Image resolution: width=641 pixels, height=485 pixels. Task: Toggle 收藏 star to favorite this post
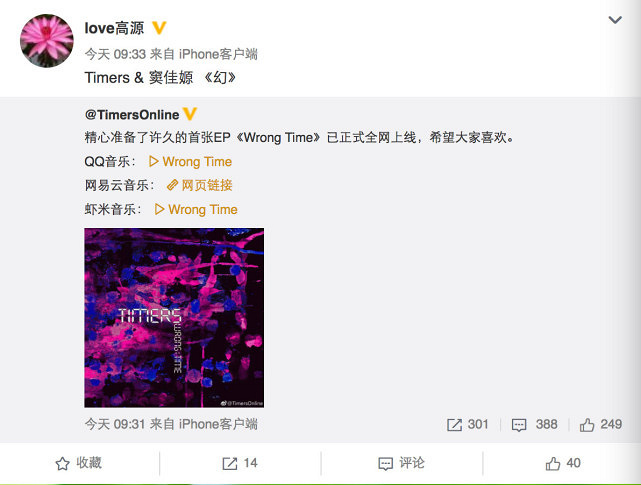pos(78,463)
